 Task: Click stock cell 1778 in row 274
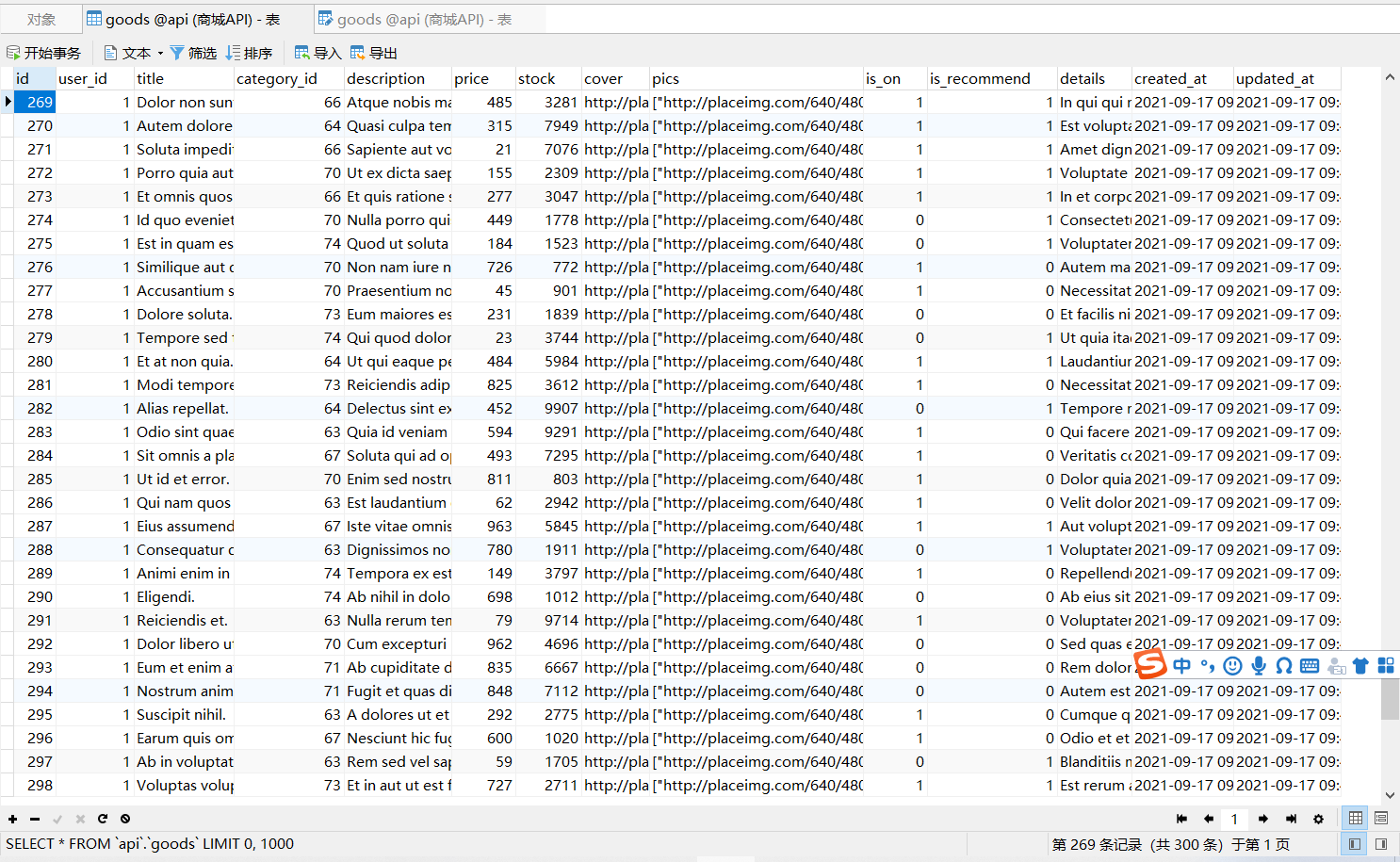click(x=548, y=220)
